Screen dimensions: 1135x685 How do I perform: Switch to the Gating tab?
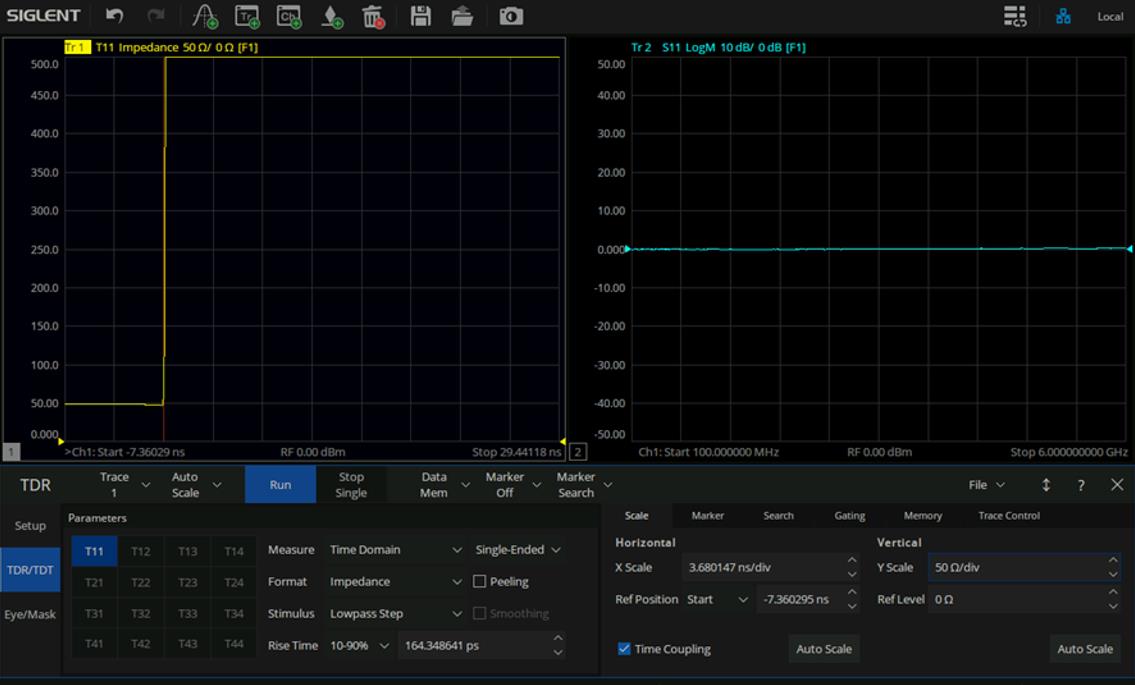coord(849,516)
